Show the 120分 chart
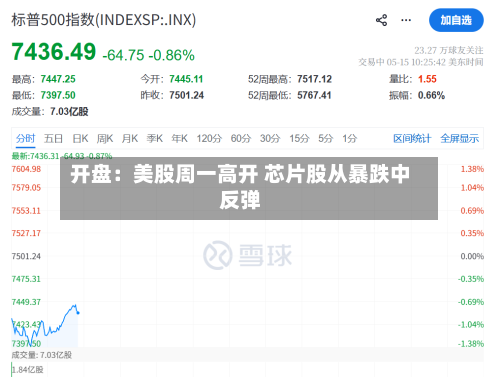 click(209, 138)
